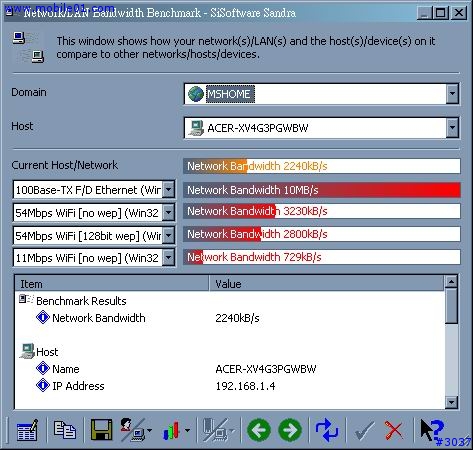Screen dimensions: 473x450
Task: Open the 11Mbps WiFi [no wep] dropdown
Action: point(169,258)
